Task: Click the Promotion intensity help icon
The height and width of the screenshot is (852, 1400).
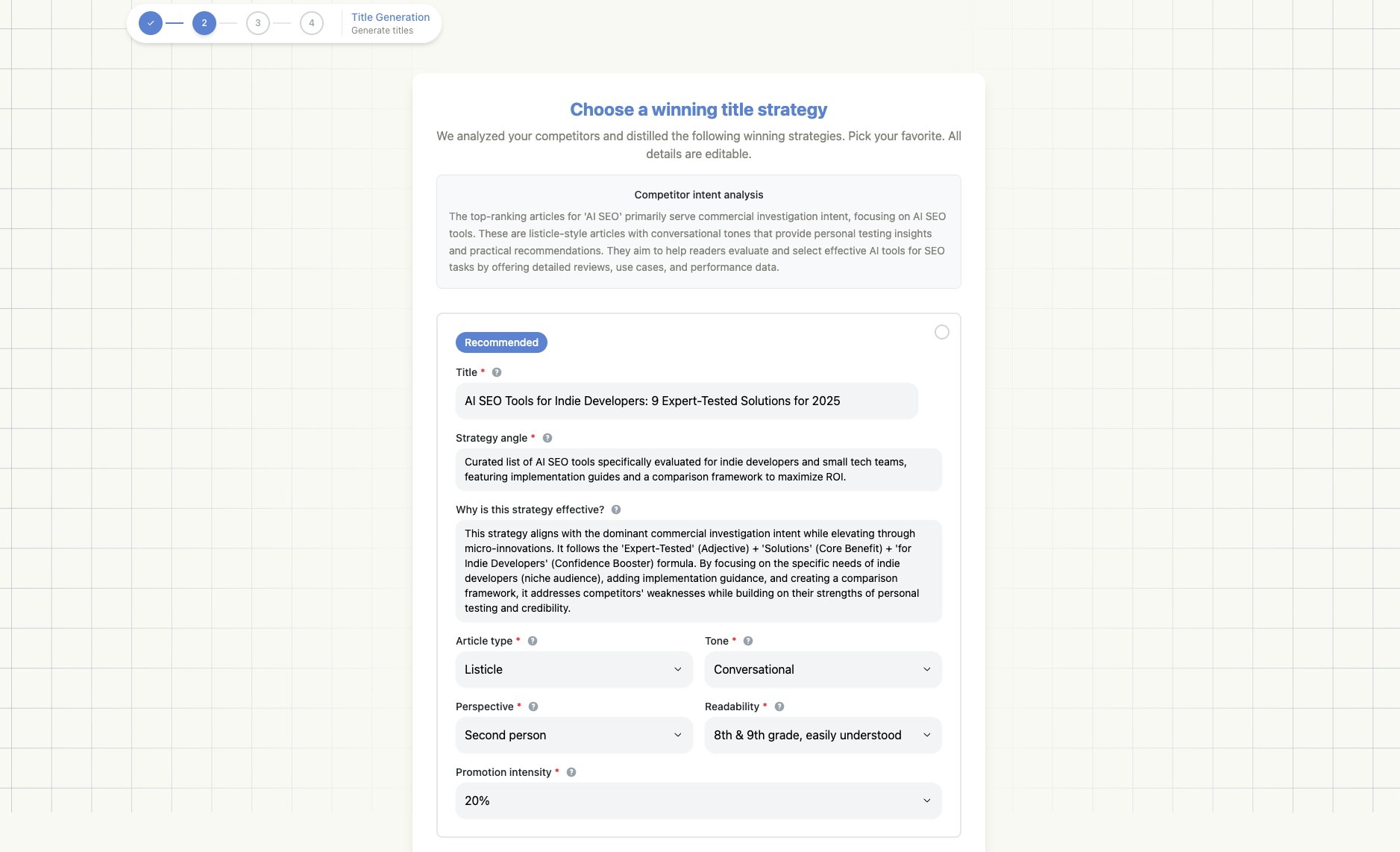Action: 571,772
